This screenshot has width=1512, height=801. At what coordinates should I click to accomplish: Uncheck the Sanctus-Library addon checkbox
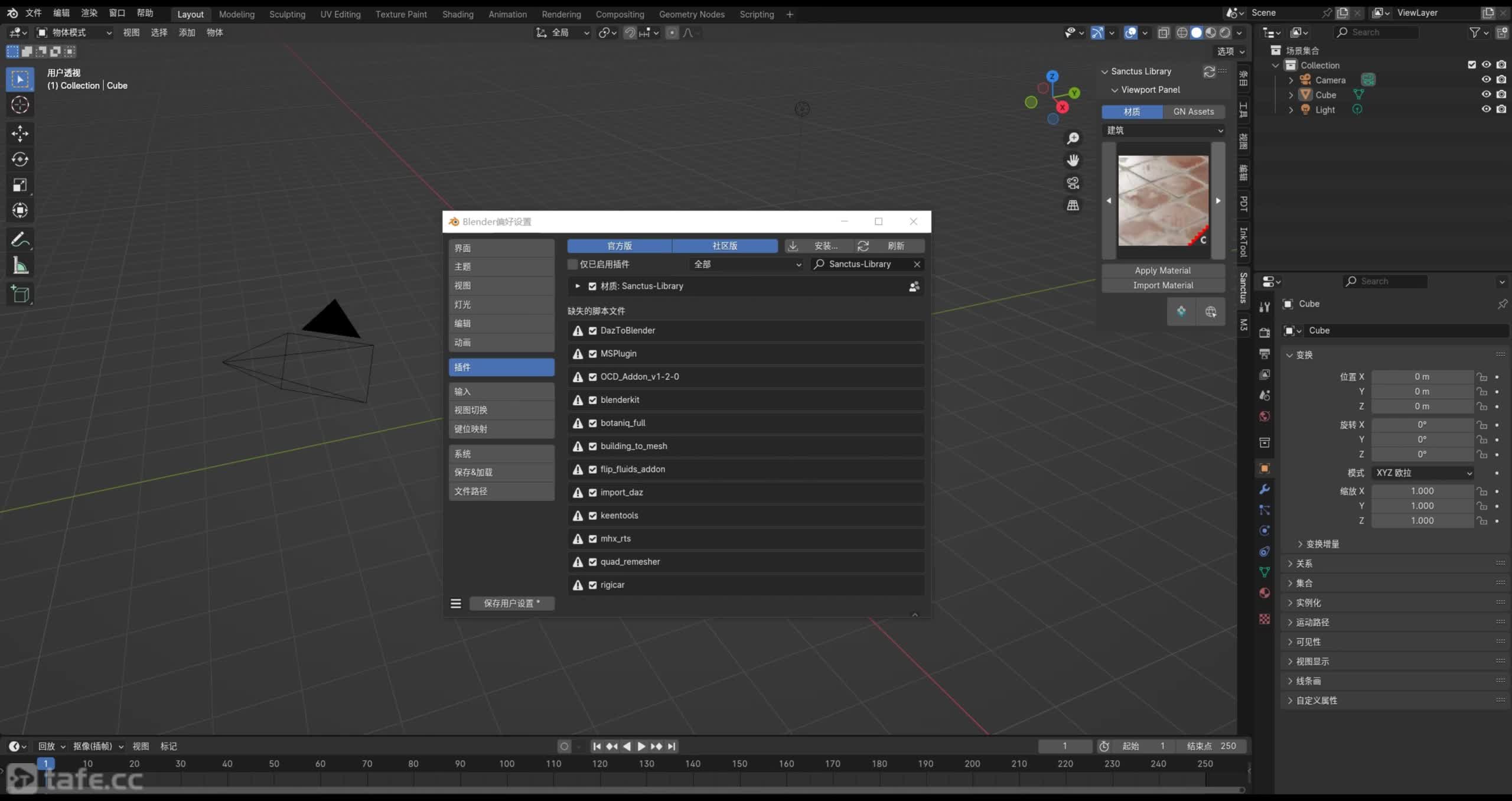(x=592, y=286)
